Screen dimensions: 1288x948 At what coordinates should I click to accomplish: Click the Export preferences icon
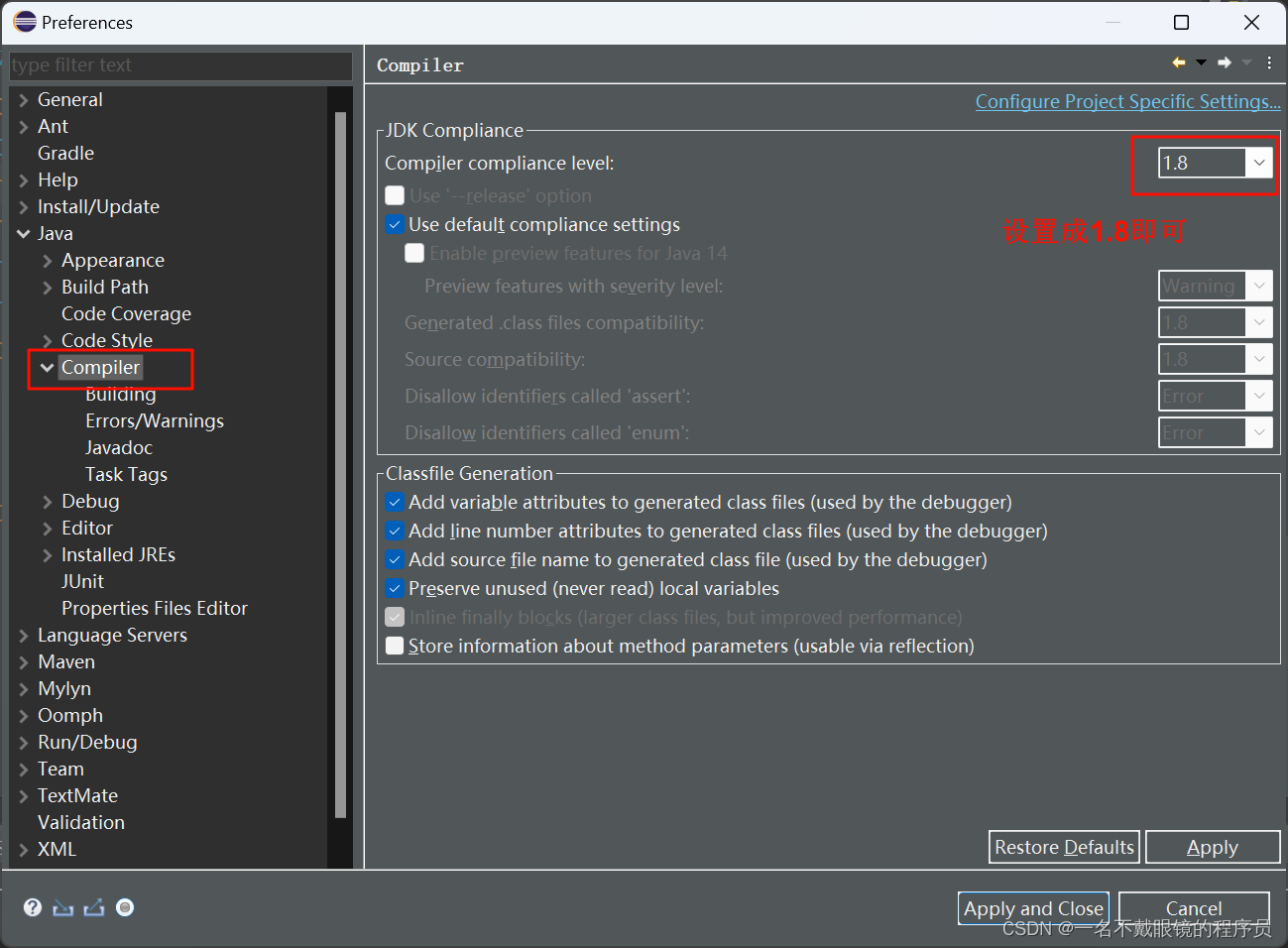(x=94, y=907)
